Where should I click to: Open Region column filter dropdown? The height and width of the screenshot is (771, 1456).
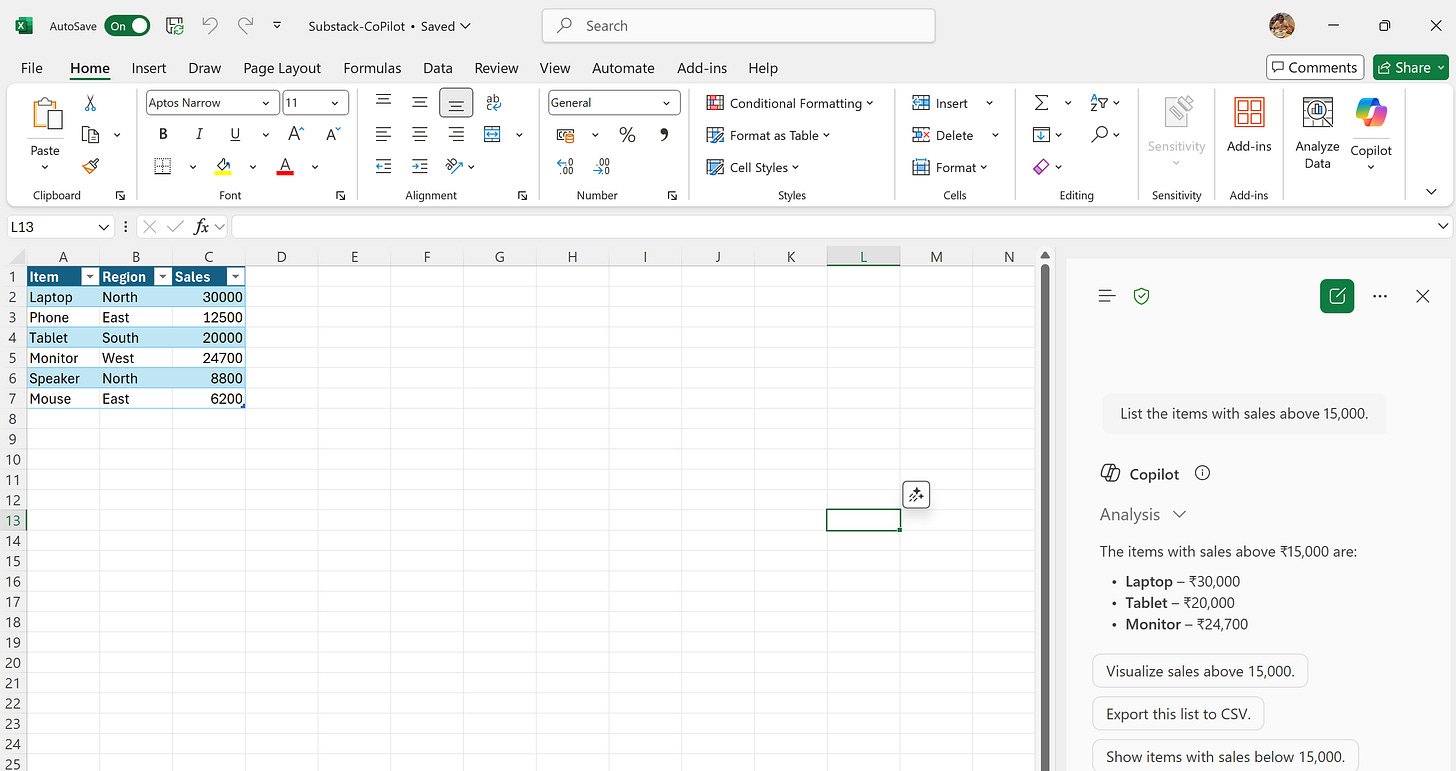pyautogui.click(x=162, y=277)
